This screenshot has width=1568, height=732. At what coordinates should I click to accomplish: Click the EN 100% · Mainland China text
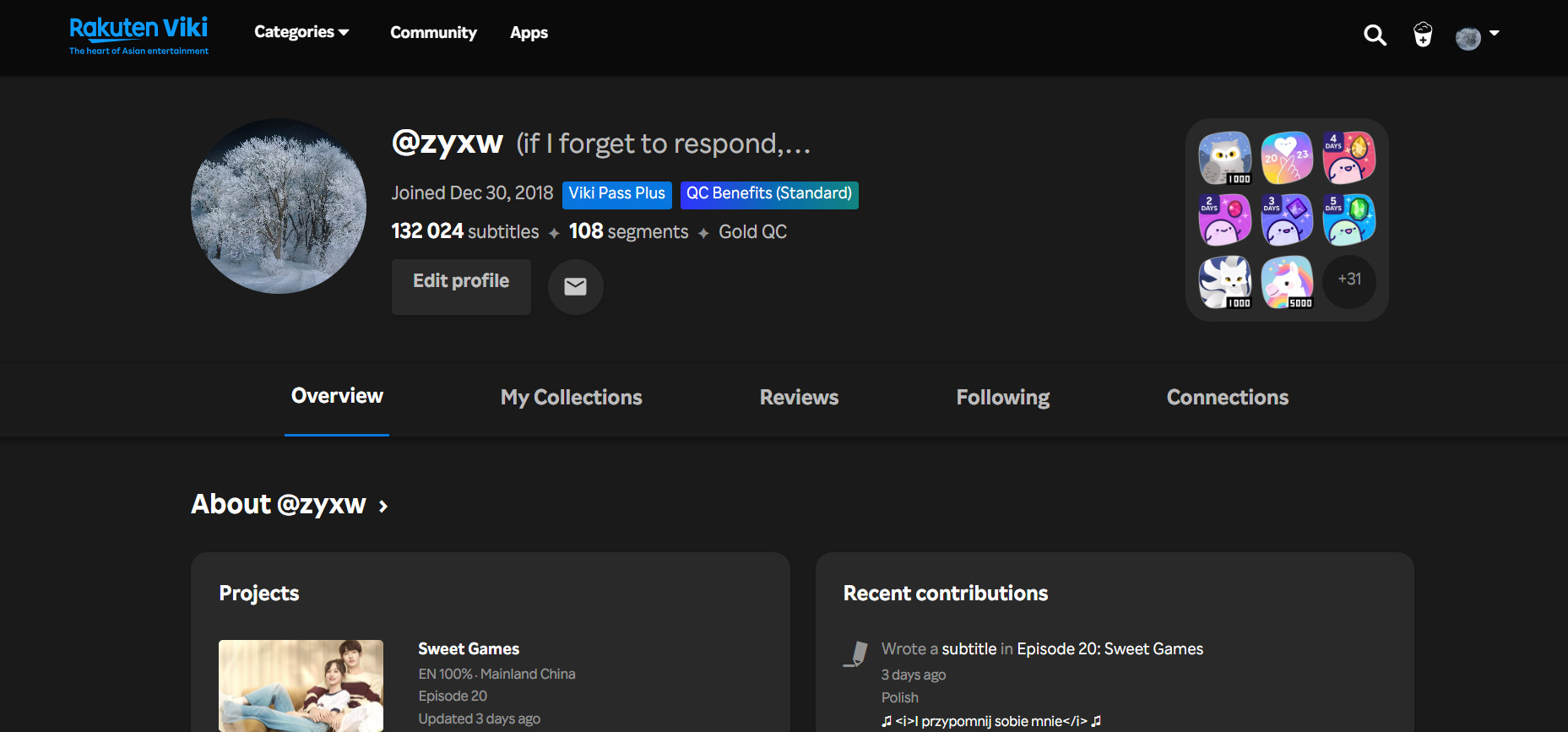[x=496, y=674]
